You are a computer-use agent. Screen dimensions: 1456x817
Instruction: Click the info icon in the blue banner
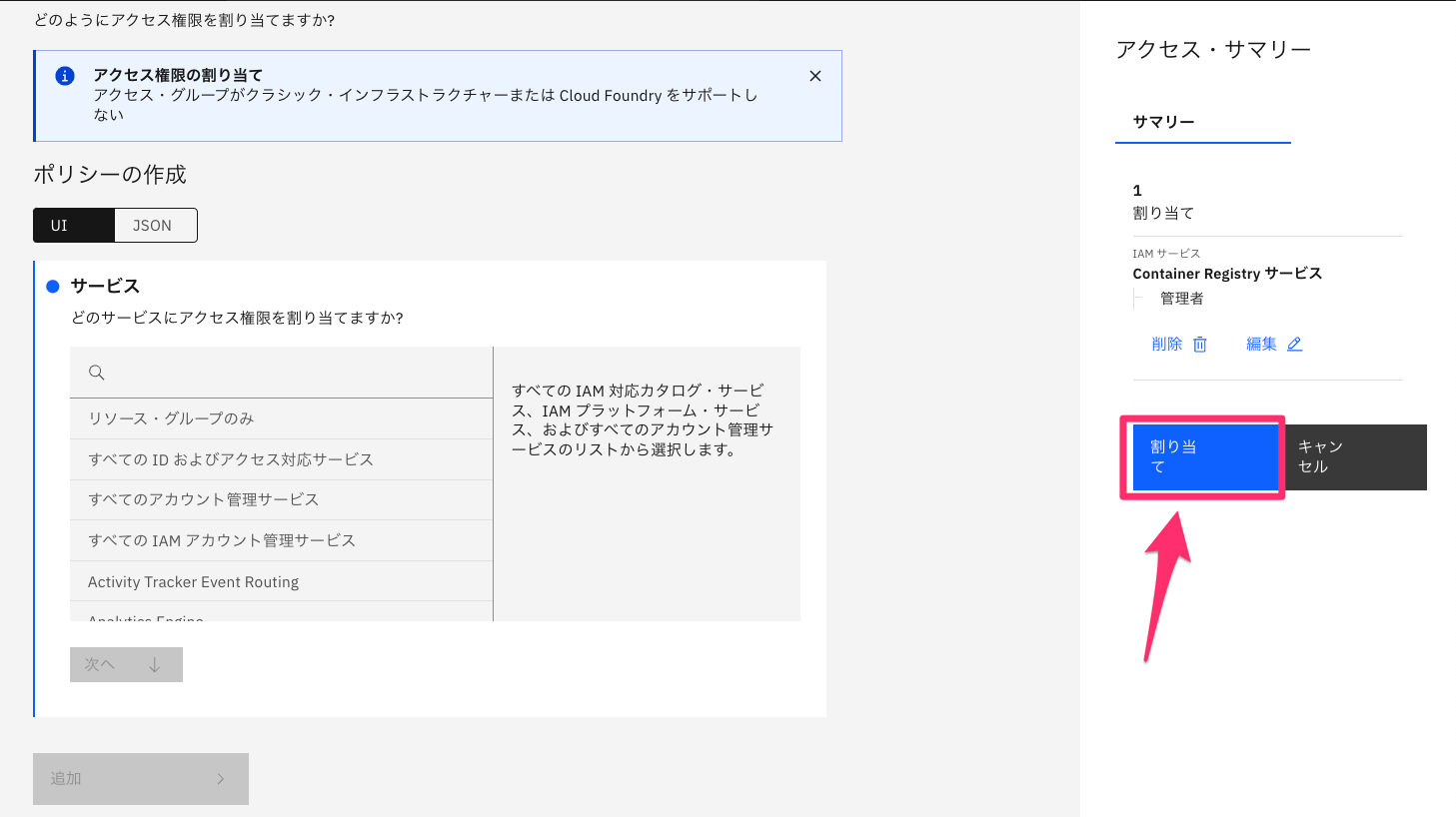coord(64,75)
